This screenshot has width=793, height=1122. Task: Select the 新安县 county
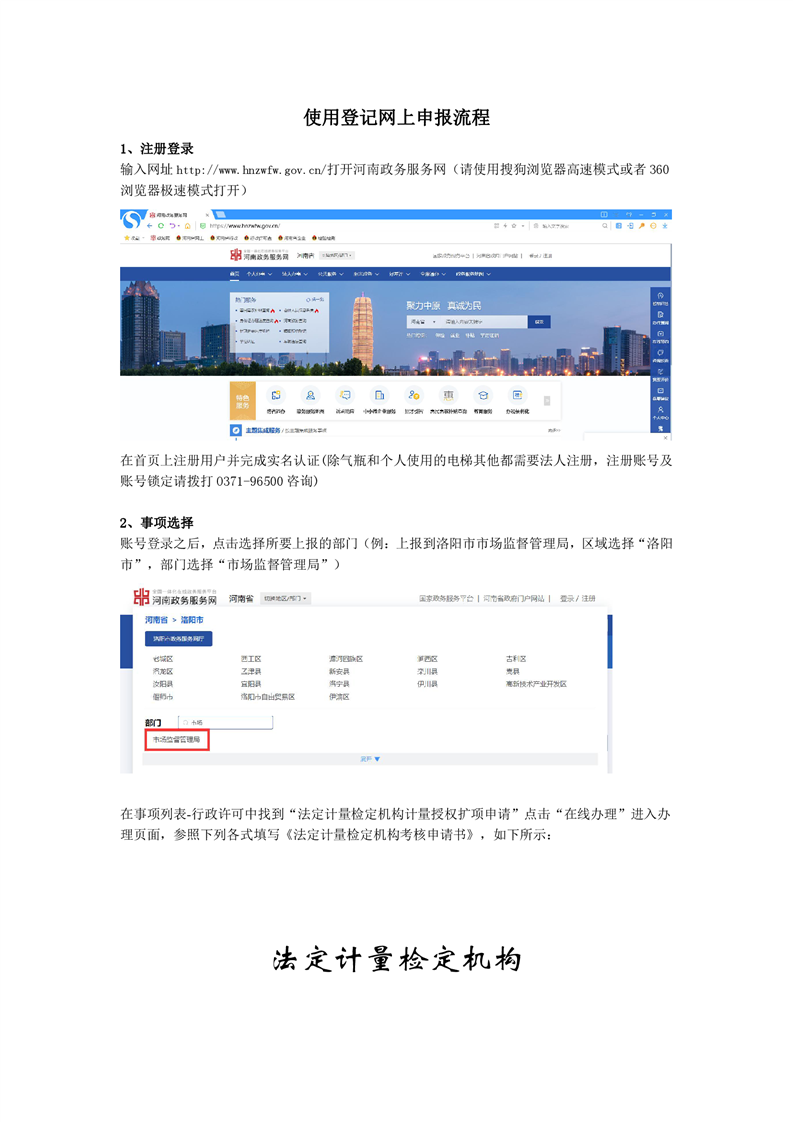pos(339,672)
